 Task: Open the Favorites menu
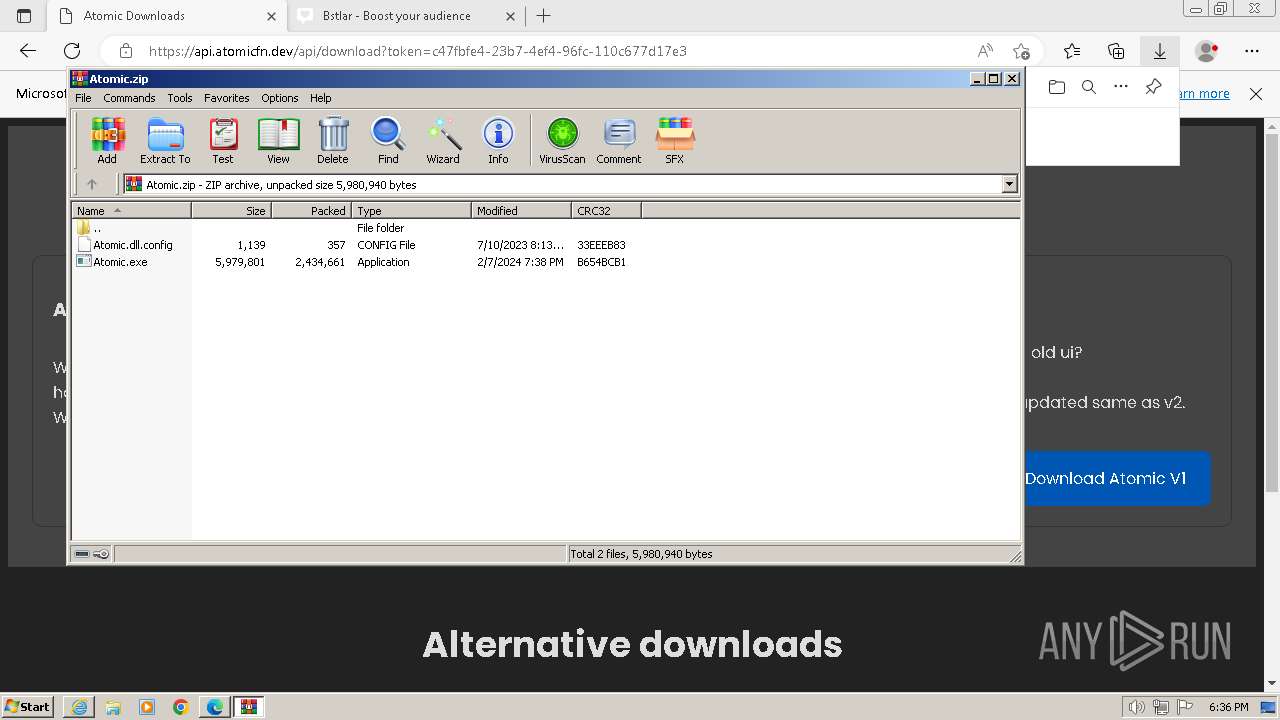(x=227, y=98)
